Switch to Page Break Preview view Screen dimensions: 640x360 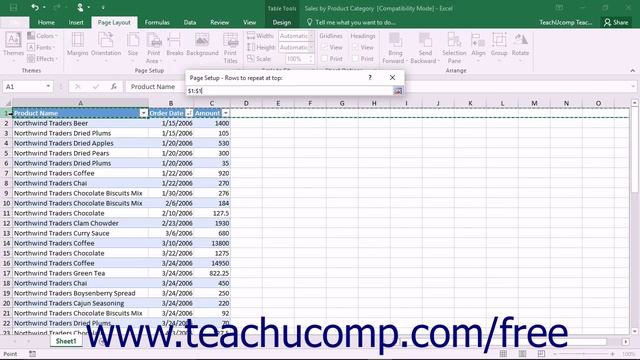(x=541, y=353)
